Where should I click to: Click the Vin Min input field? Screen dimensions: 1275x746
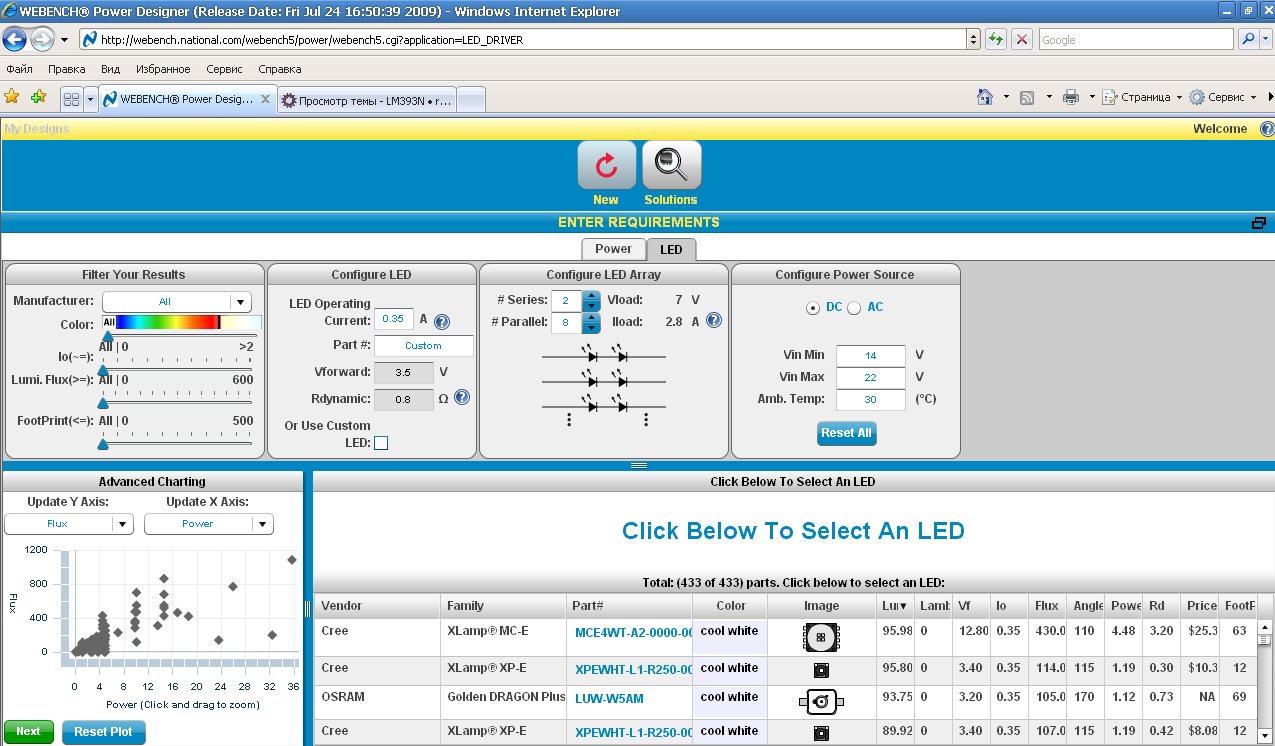tap(870, 355)
